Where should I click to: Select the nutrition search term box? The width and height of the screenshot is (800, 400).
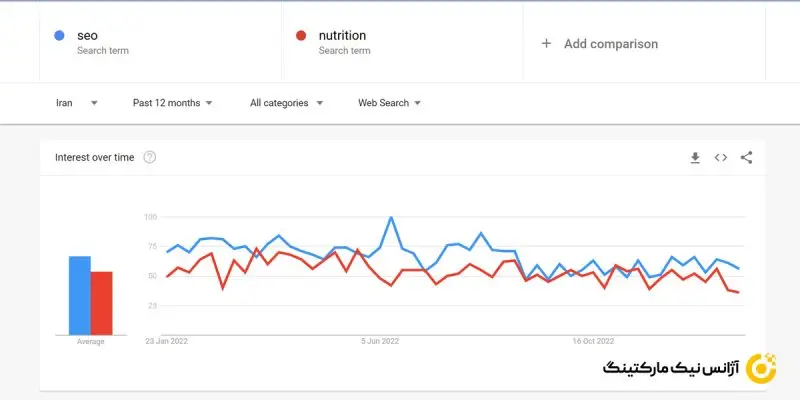[402, 43]
